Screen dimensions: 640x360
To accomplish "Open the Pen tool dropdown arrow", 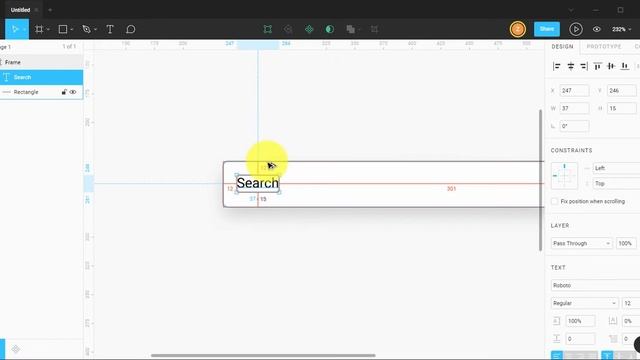I will point(96,29).
